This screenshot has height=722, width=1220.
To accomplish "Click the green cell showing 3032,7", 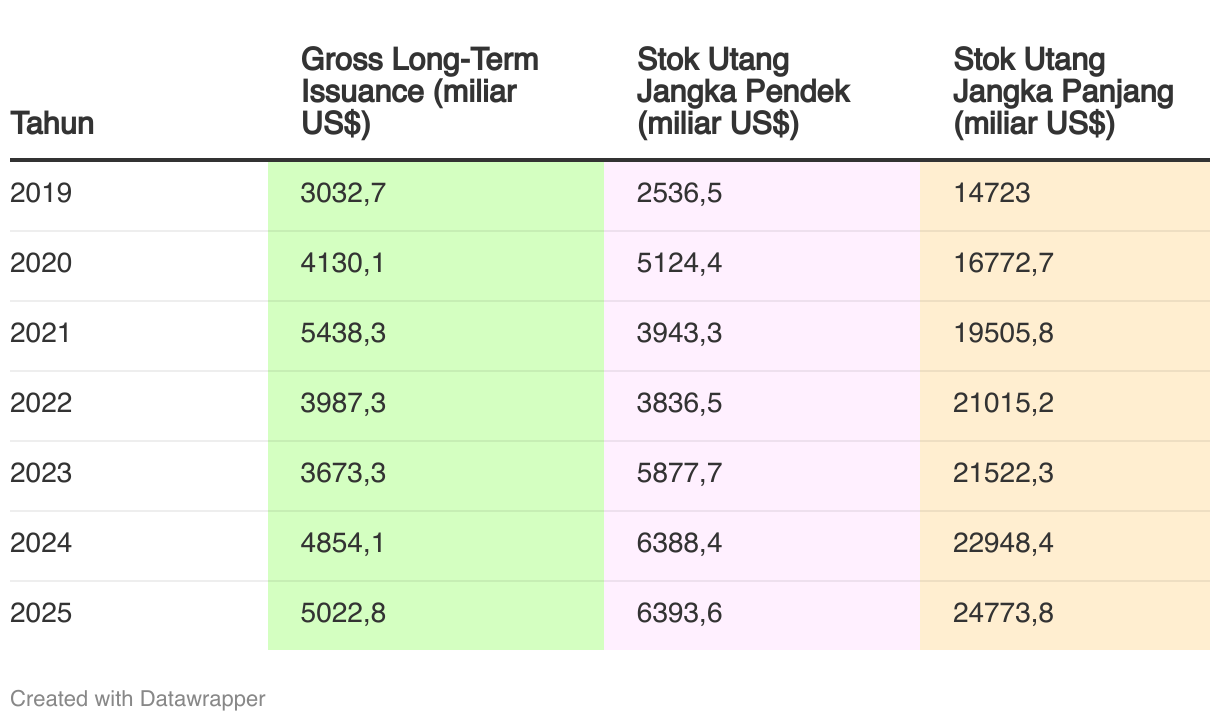I will click(x=343, y=193).
